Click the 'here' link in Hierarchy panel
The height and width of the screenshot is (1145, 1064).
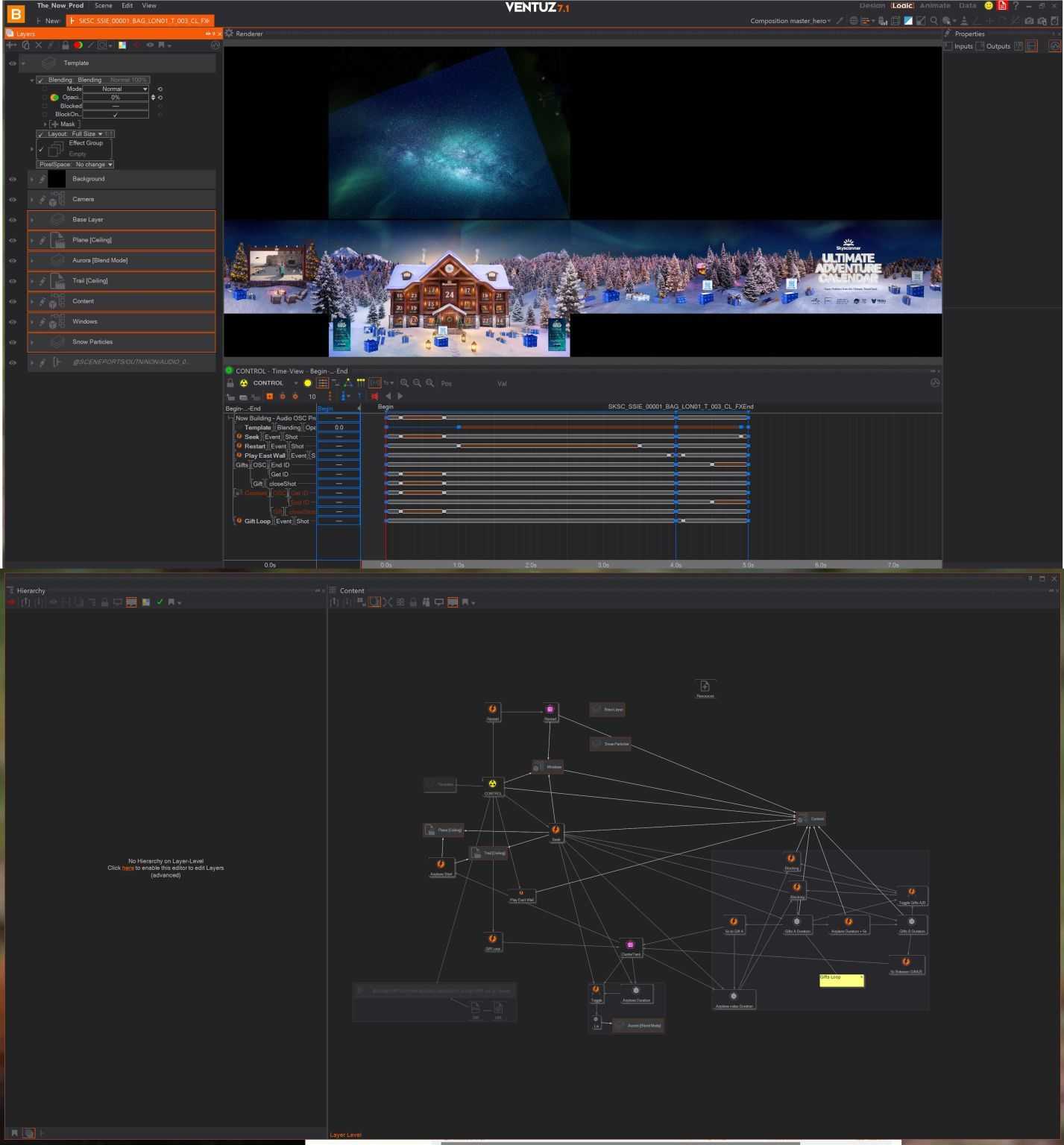pyautogui.click(x=128, y=868)
